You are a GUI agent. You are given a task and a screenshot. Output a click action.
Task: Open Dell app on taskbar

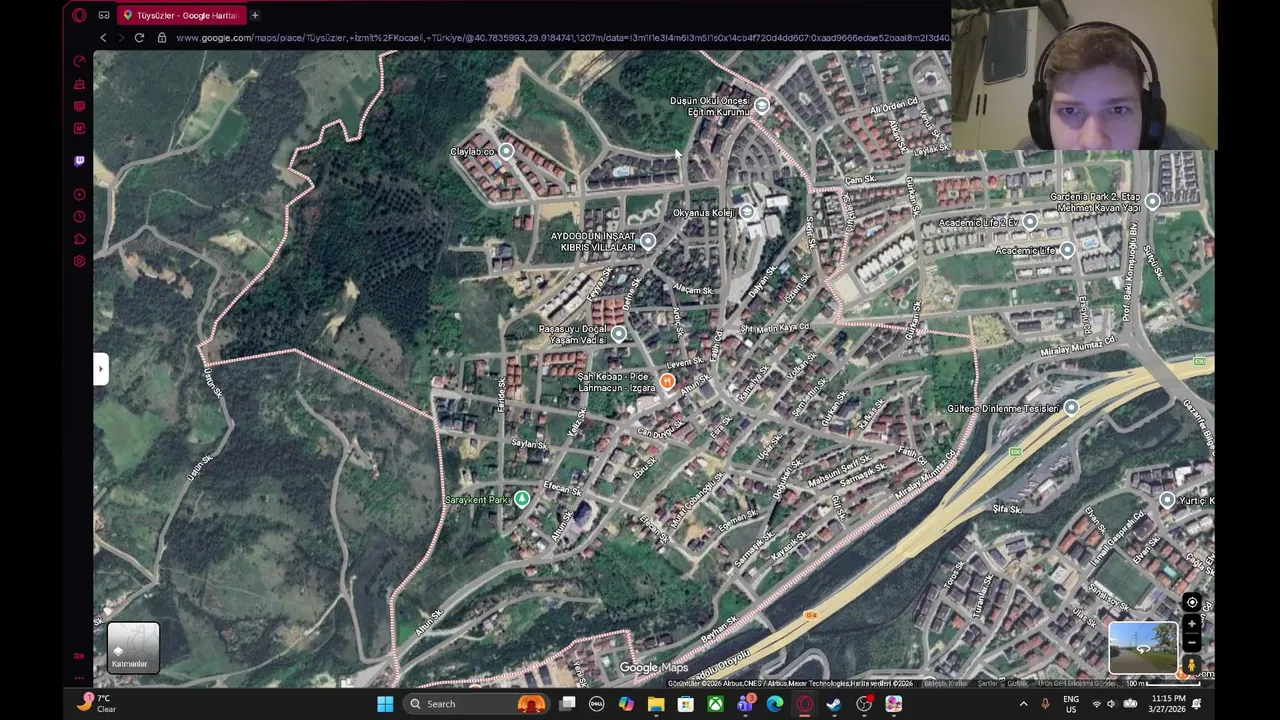(x=597, y=704)
